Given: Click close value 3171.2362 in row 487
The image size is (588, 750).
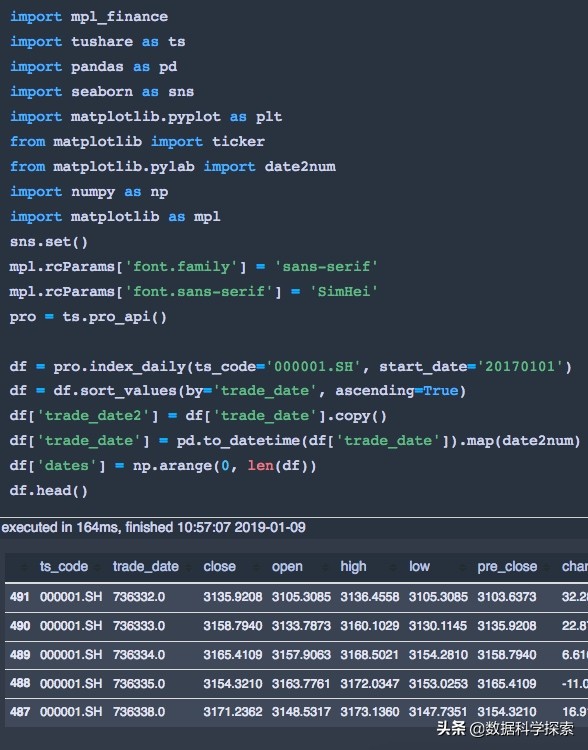Looking at the screenshot, I should tap(233, 712).
